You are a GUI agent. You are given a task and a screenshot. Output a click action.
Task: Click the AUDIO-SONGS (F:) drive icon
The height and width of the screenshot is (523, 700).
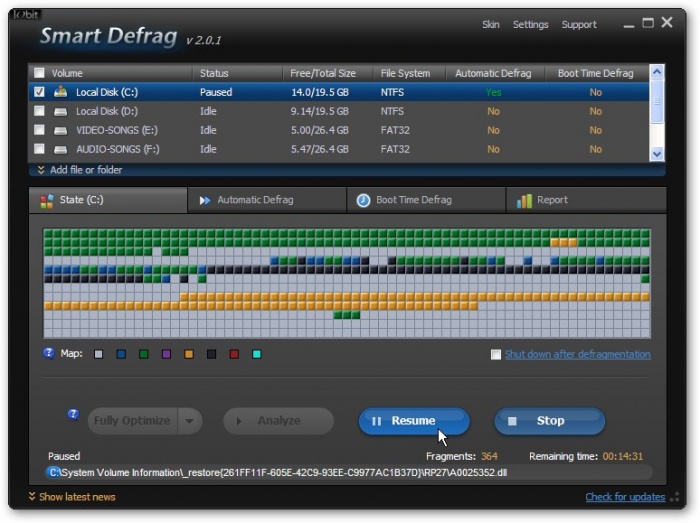pos(60,149)
